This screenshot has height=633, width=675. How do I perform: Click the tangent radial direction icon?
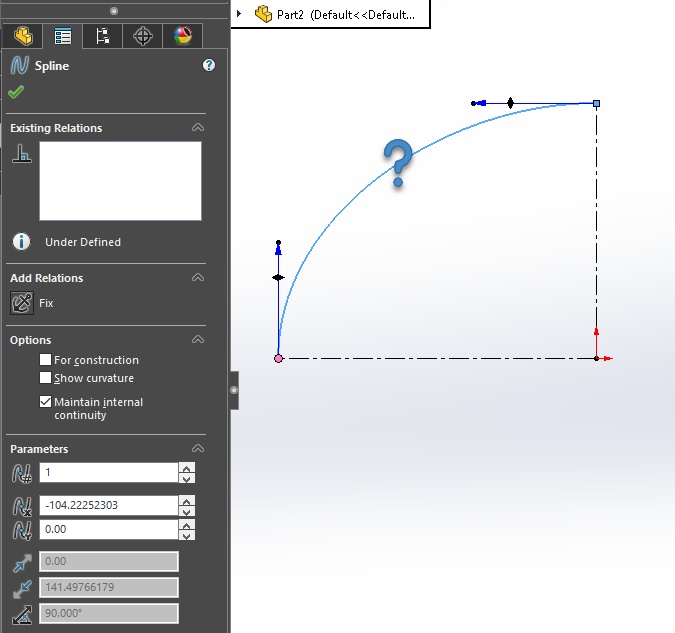22,614
